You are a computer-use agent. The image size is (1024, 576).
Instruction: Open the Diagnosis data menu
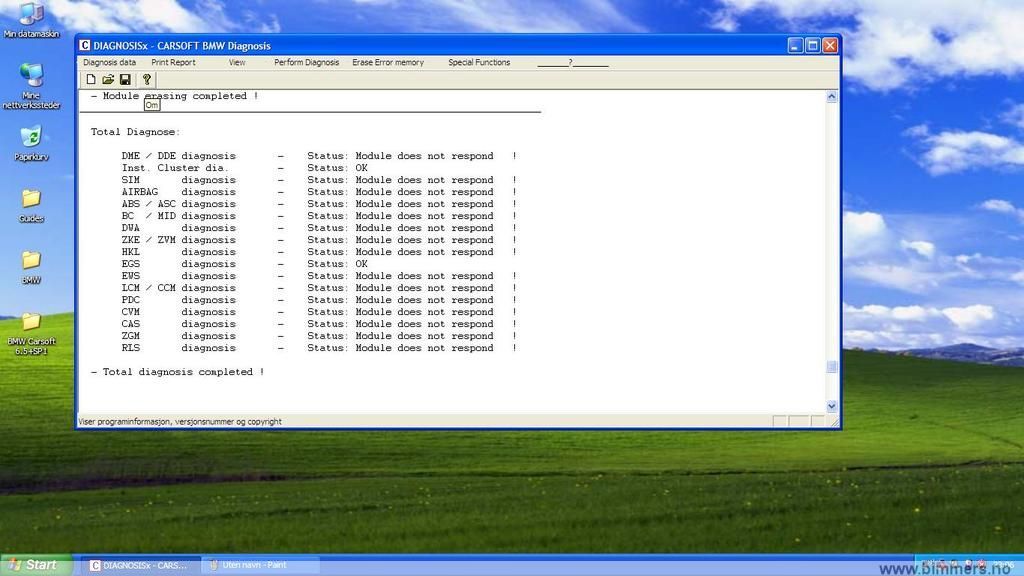[109, 63]
